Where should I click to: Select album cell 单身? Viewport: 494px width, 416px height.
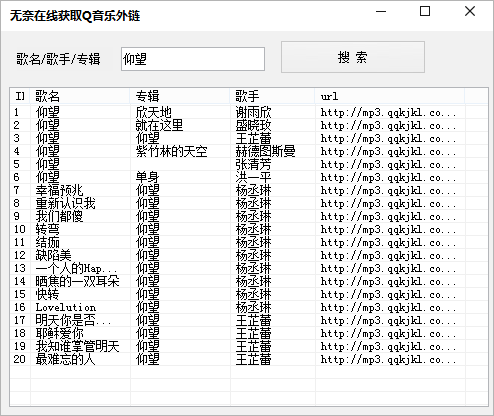(x=147, y=178)
